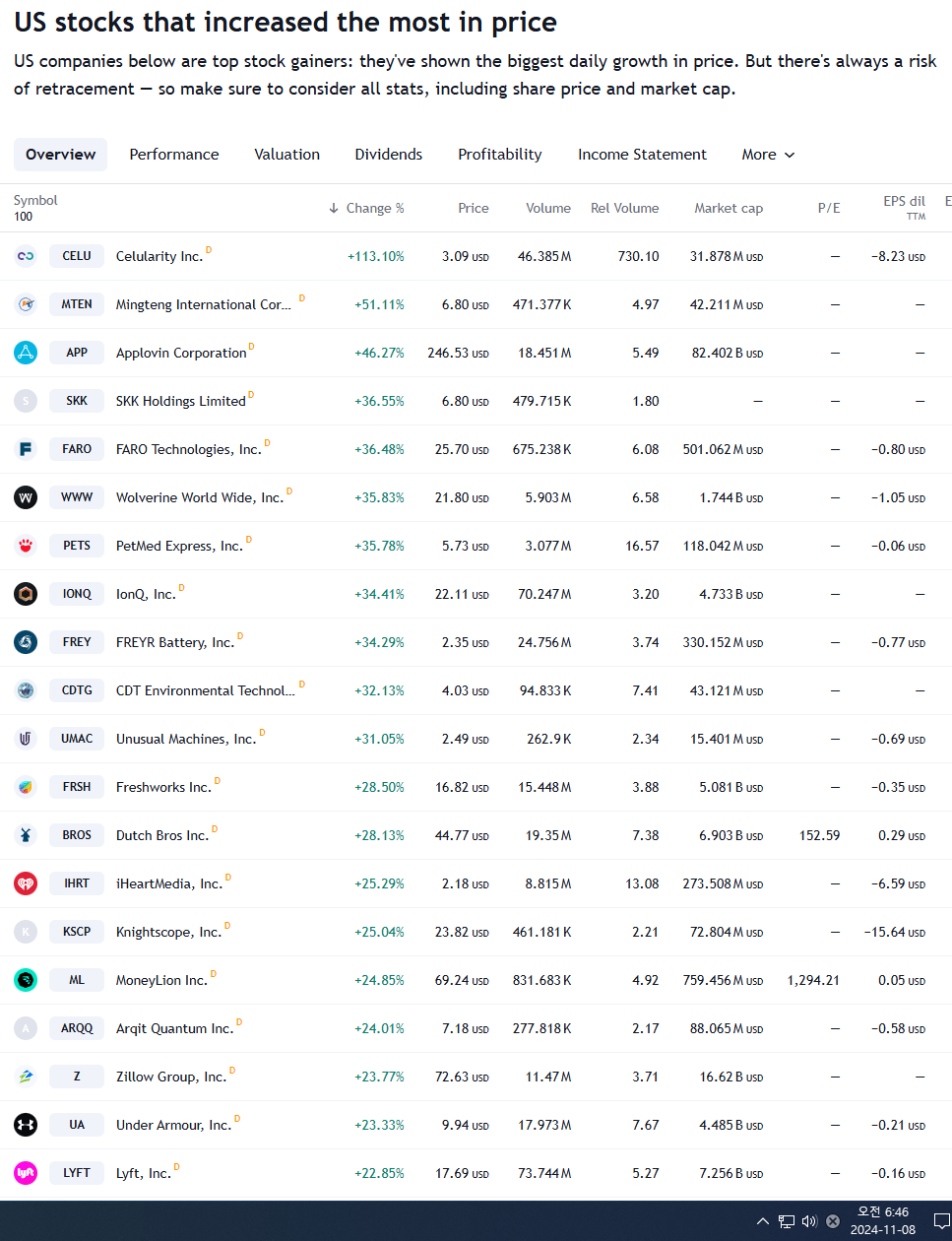
Task: Click the Lyft logo icon
Action: click(26, 1173)
